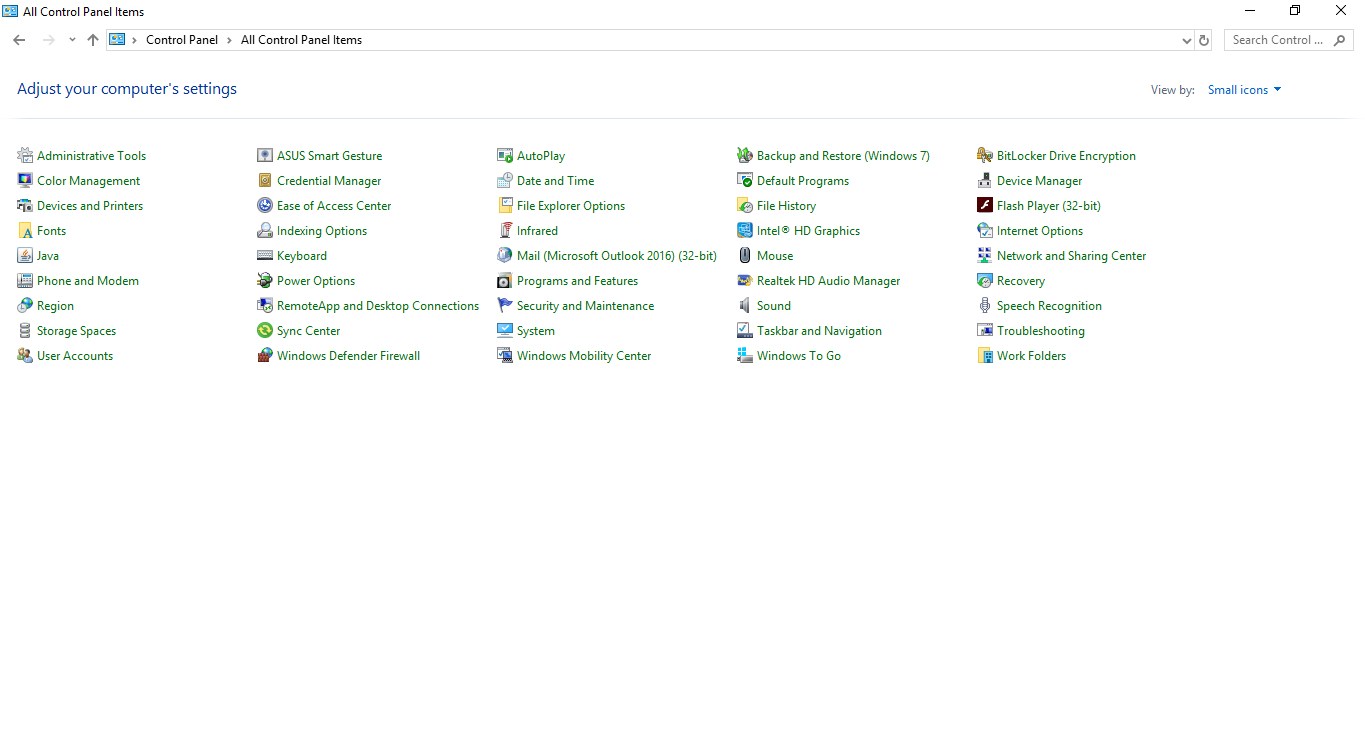Click the Security and Maintenance flag icon
This screenshot has width=1365, height=730.
505,305
